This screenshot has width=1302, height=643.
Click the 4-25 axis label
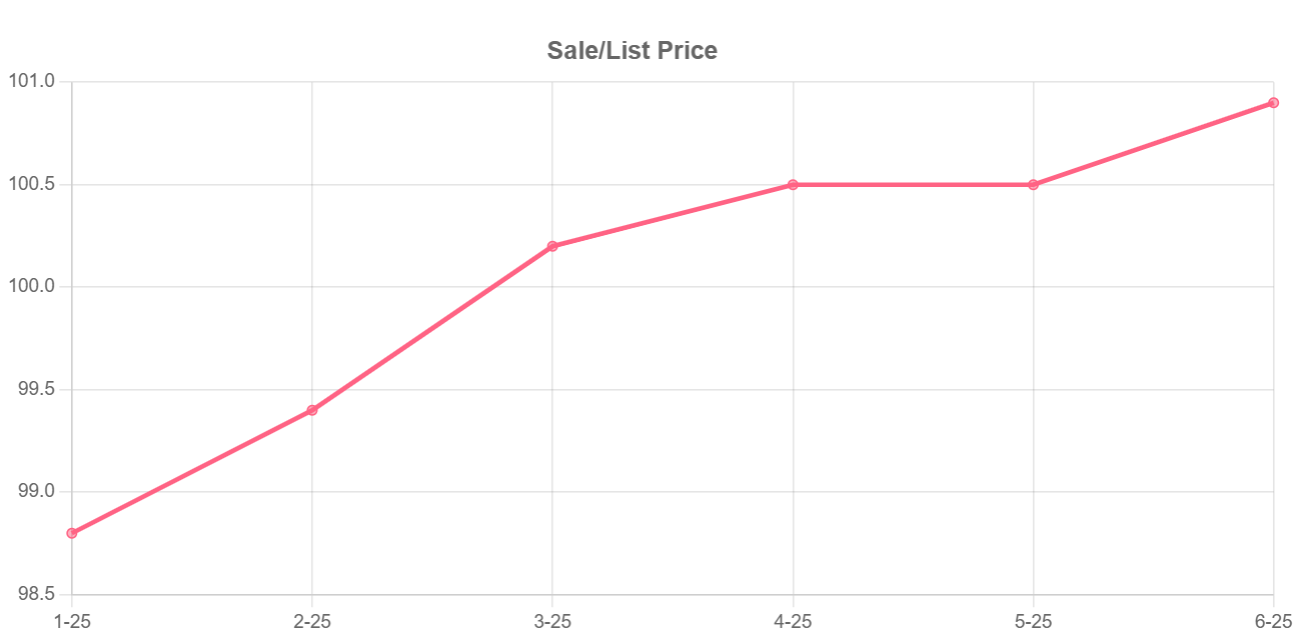[x=793, y=622]
